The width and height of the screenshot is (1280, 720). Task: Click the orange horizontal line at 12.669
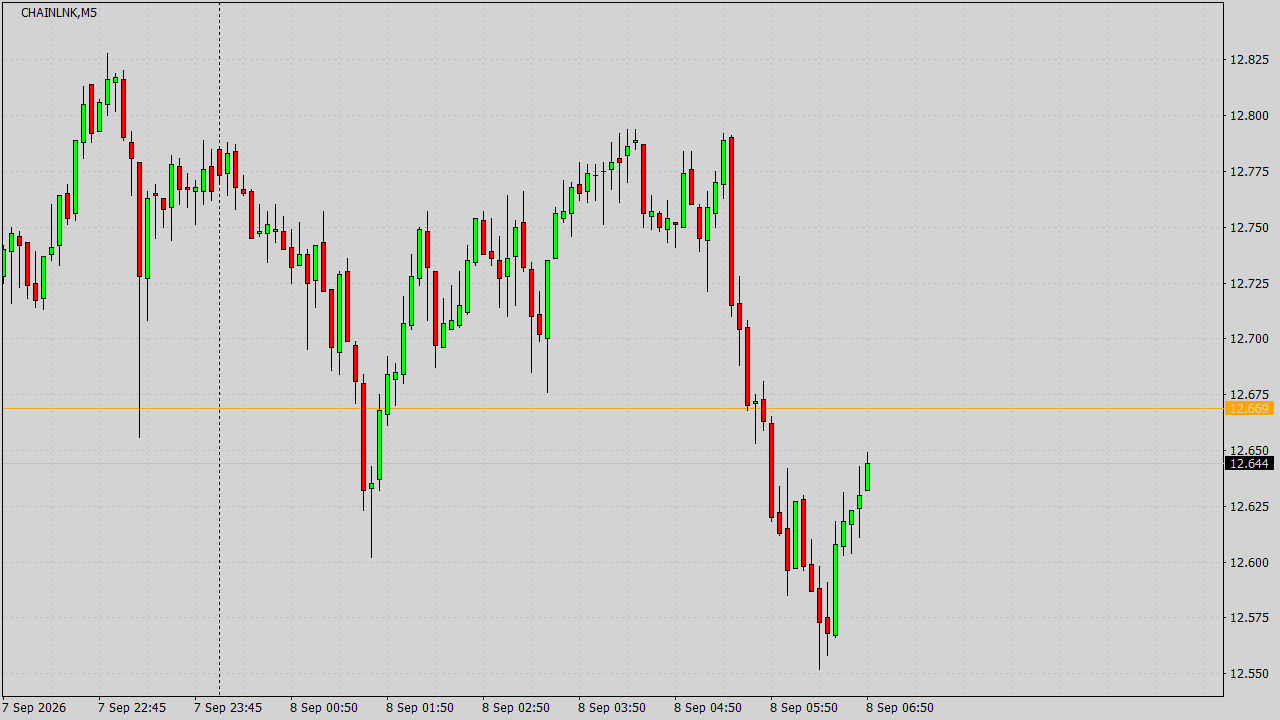coord(612,408)
